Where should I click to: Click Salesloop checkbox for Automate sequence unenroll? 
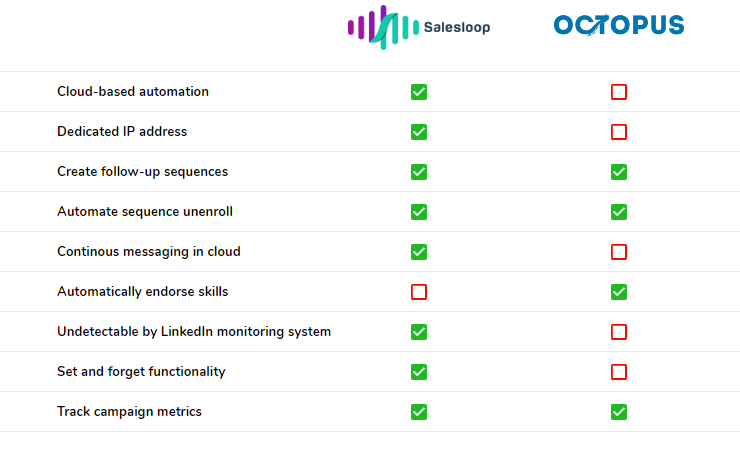[x=419, y=212]
